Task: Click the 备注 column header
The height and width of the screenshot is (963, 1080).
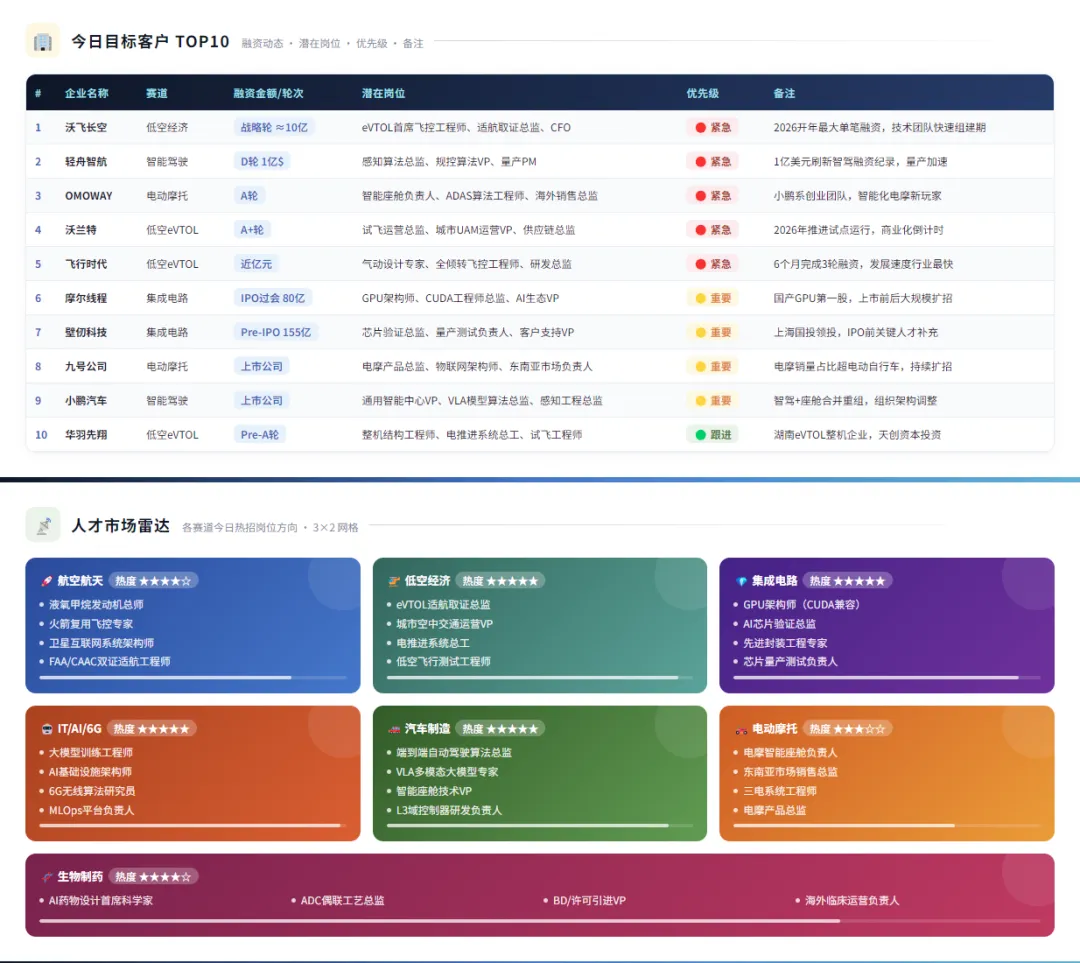Action: pos(785,93)
